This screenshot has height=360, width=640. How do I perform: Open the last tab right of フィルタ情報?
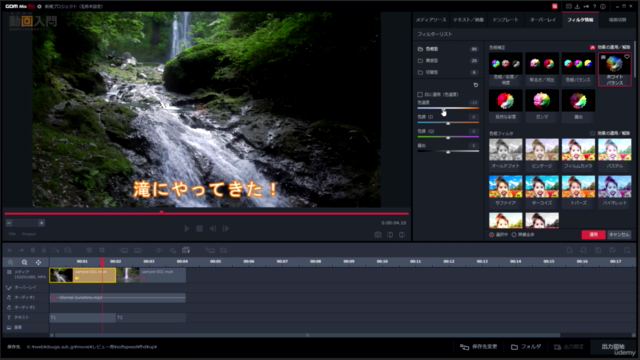[617, 20]
